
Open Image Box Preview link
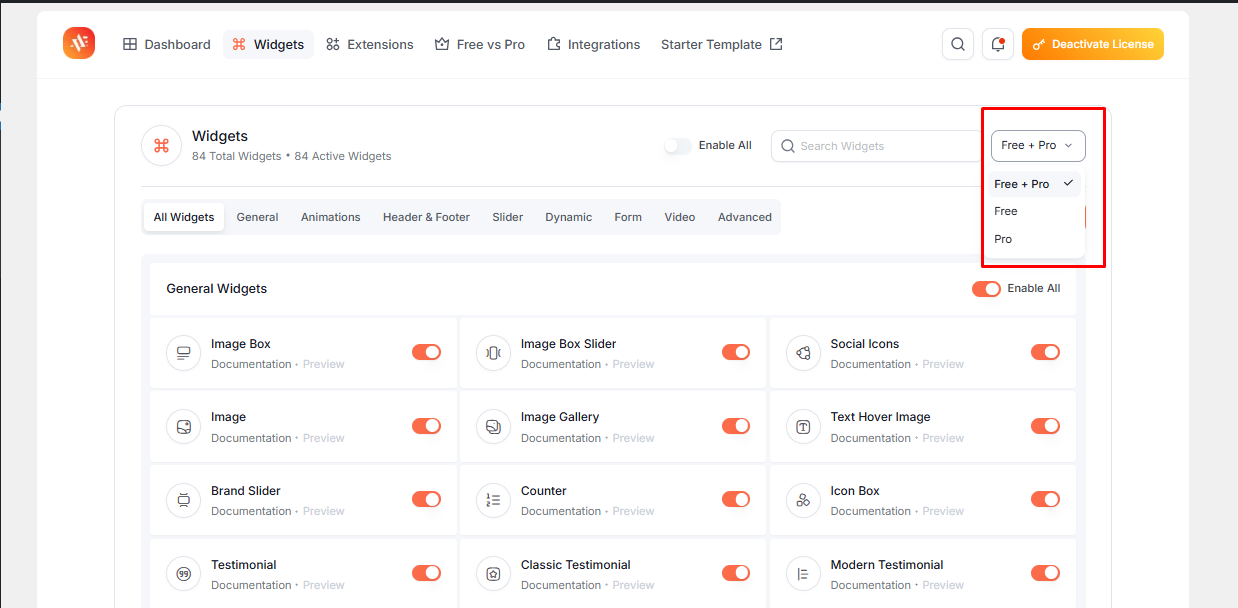(323, 364)
